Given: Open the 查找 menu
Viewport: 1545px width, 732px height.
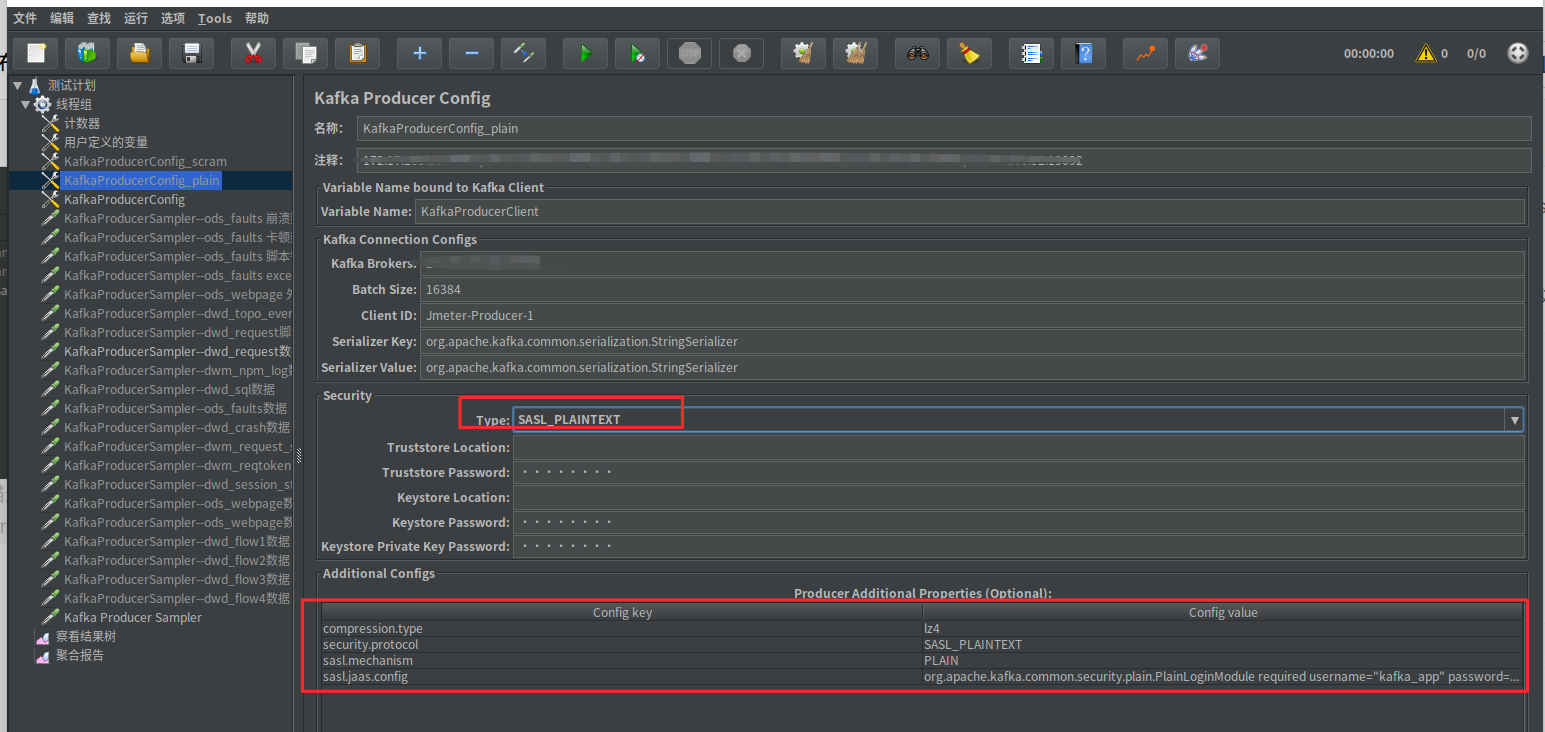Looking at the screenshot, I should (99, 18).
